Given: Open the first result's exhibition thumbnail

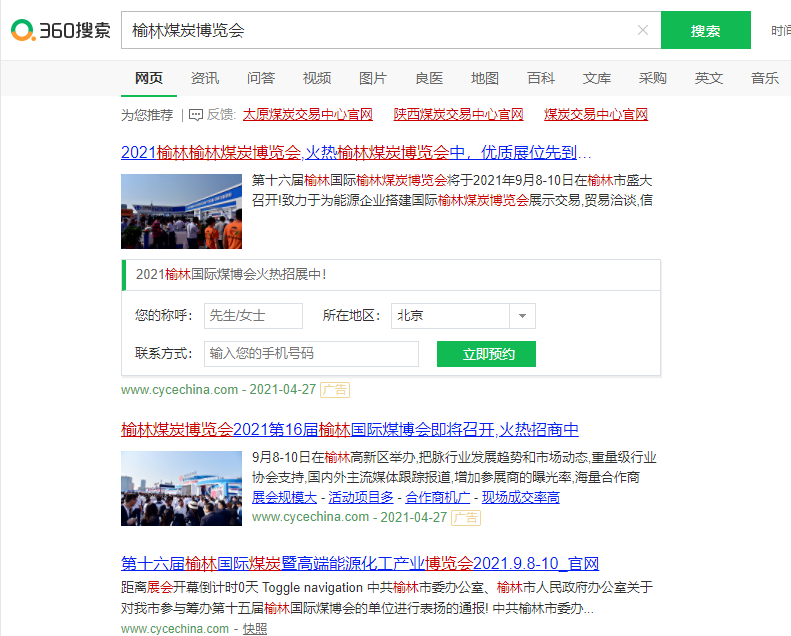Looking at the screenshot, I should [181, 211].
